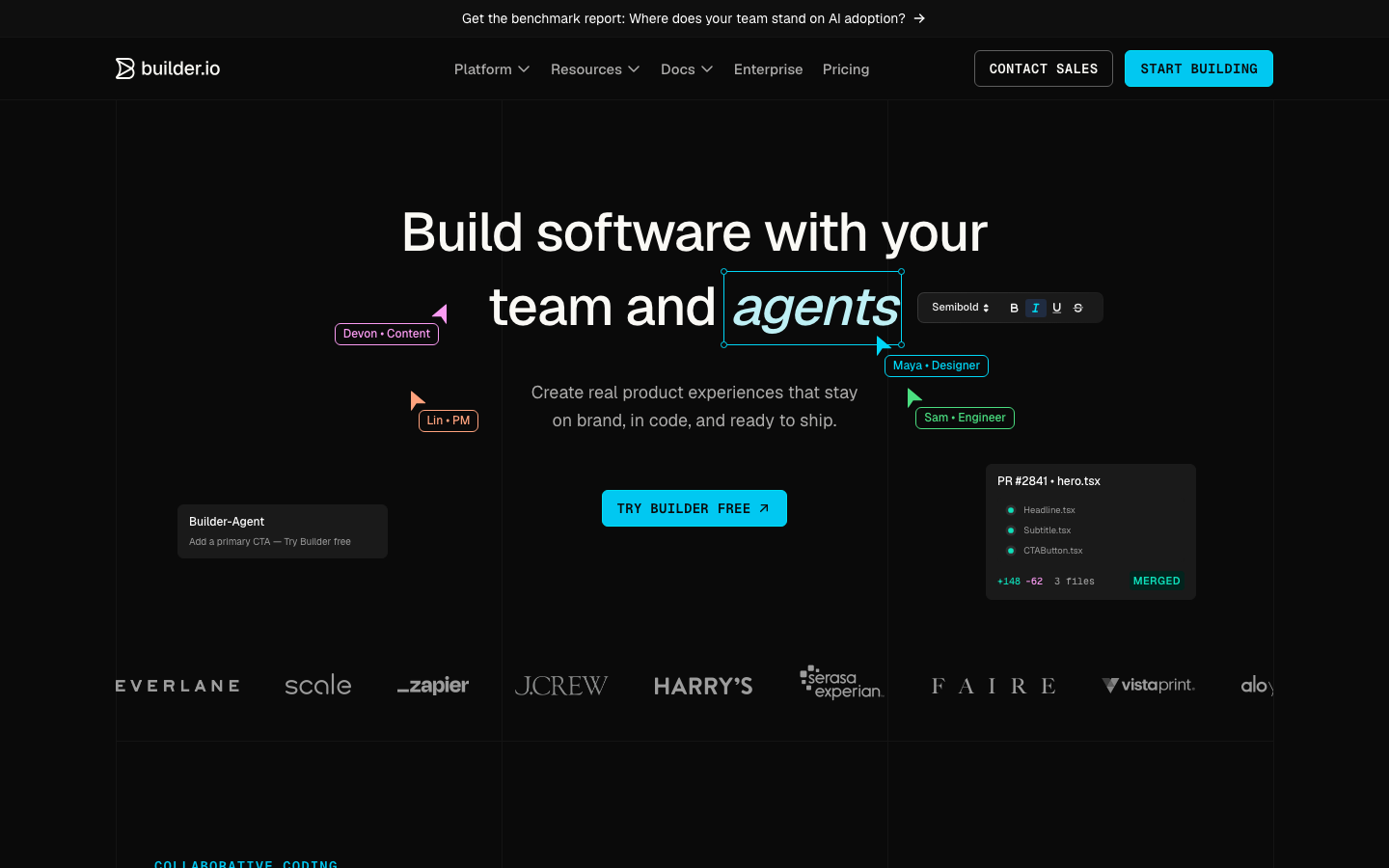Click the J.Crew logo

561,686
